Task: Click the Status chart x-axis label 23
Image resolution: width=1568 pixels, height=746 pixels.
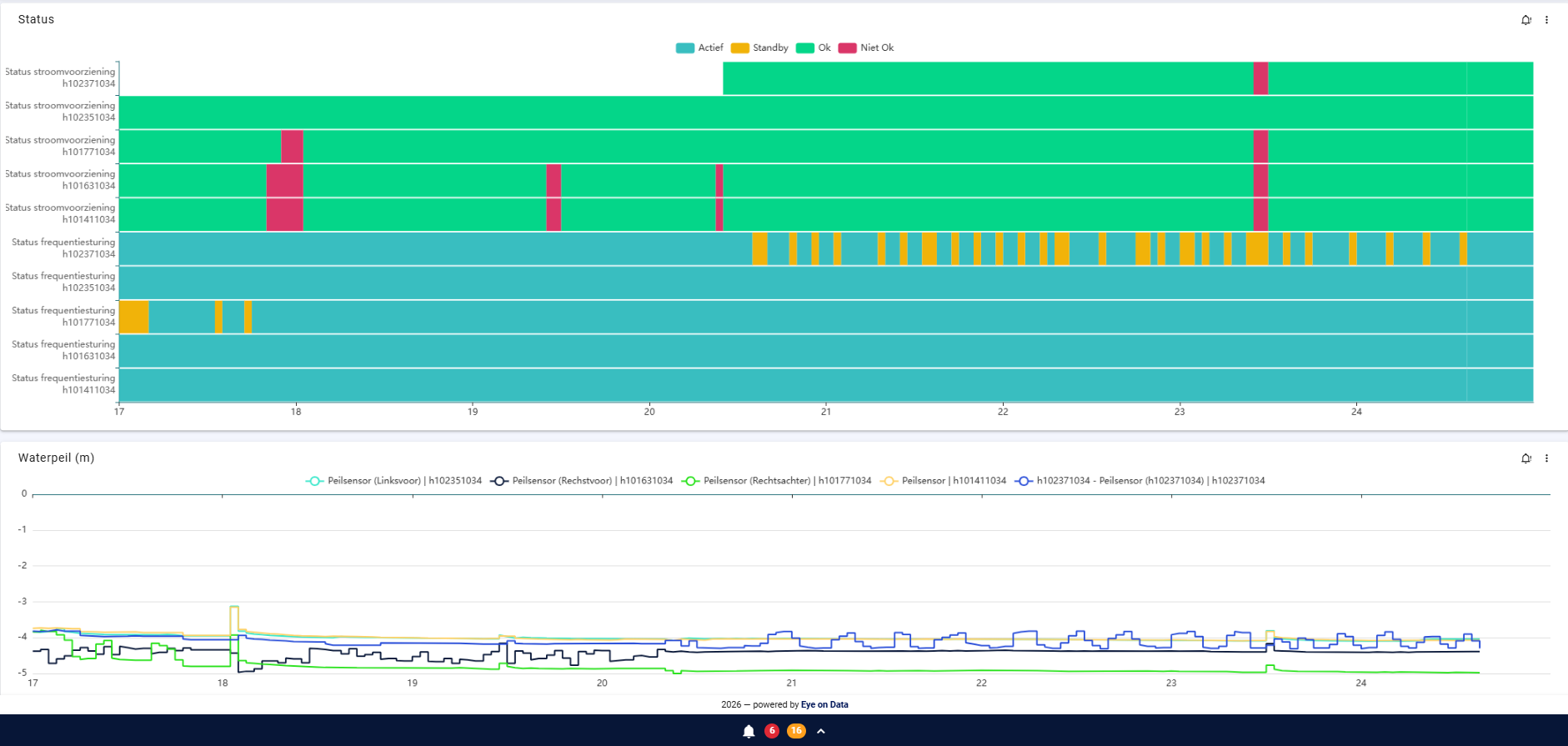Action: pyautogui.click(x=1180, y=412)
